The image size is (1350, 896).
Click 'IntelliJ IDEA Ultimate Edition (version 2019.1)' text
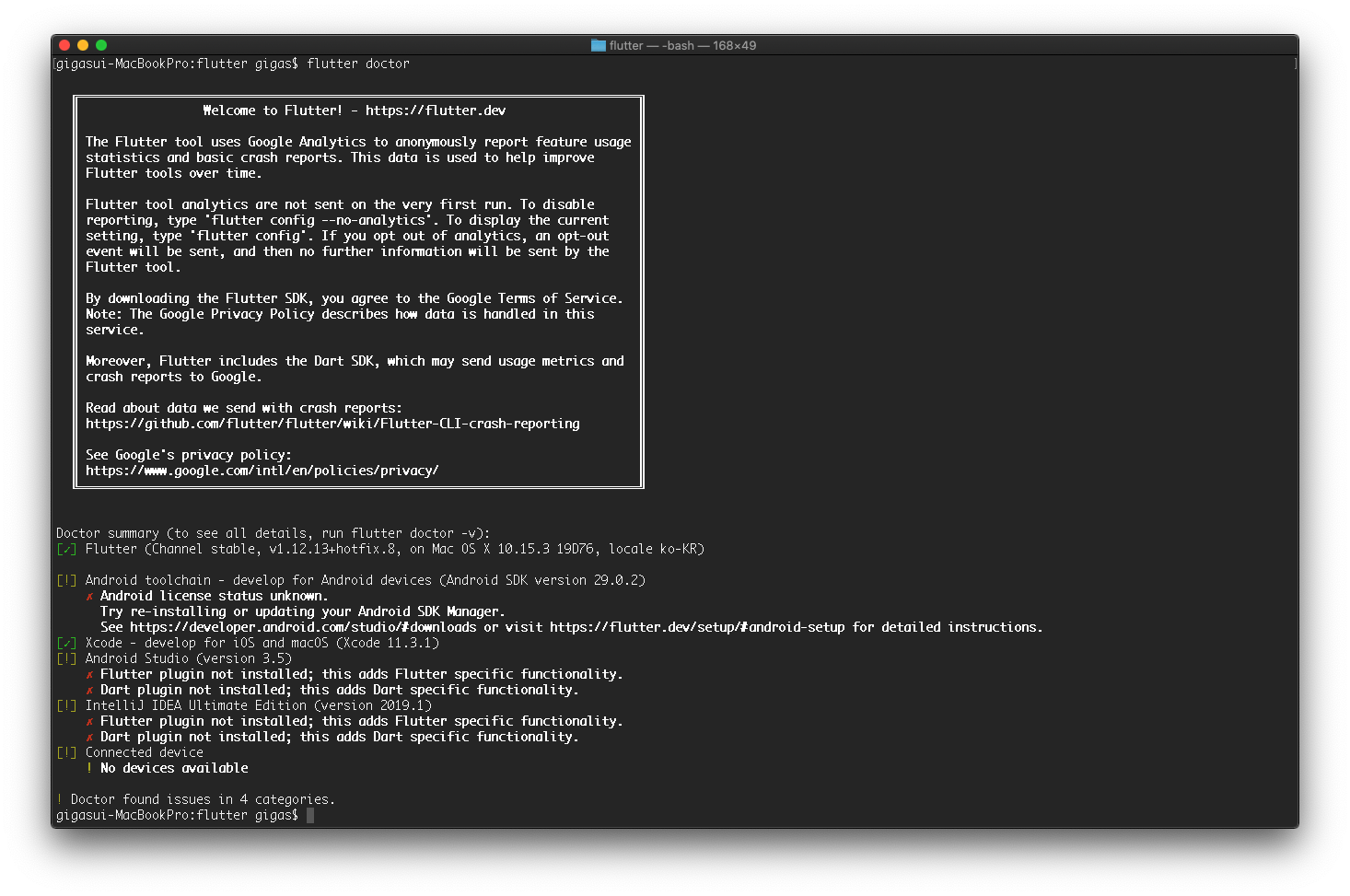coord(259,705)
